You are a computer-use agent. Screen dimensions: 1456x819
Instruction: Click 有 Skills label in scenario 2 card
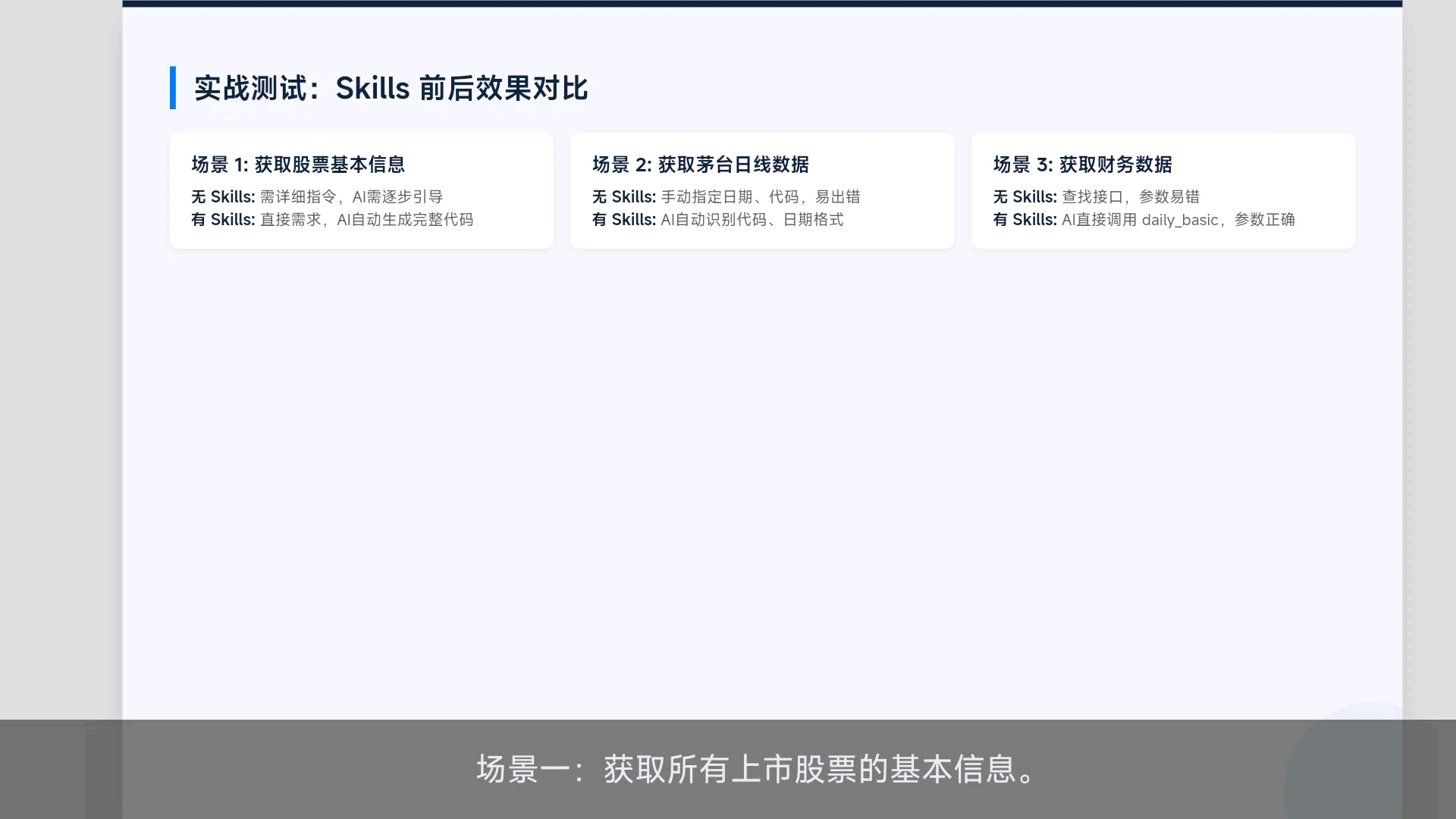(x=623, y=220)
